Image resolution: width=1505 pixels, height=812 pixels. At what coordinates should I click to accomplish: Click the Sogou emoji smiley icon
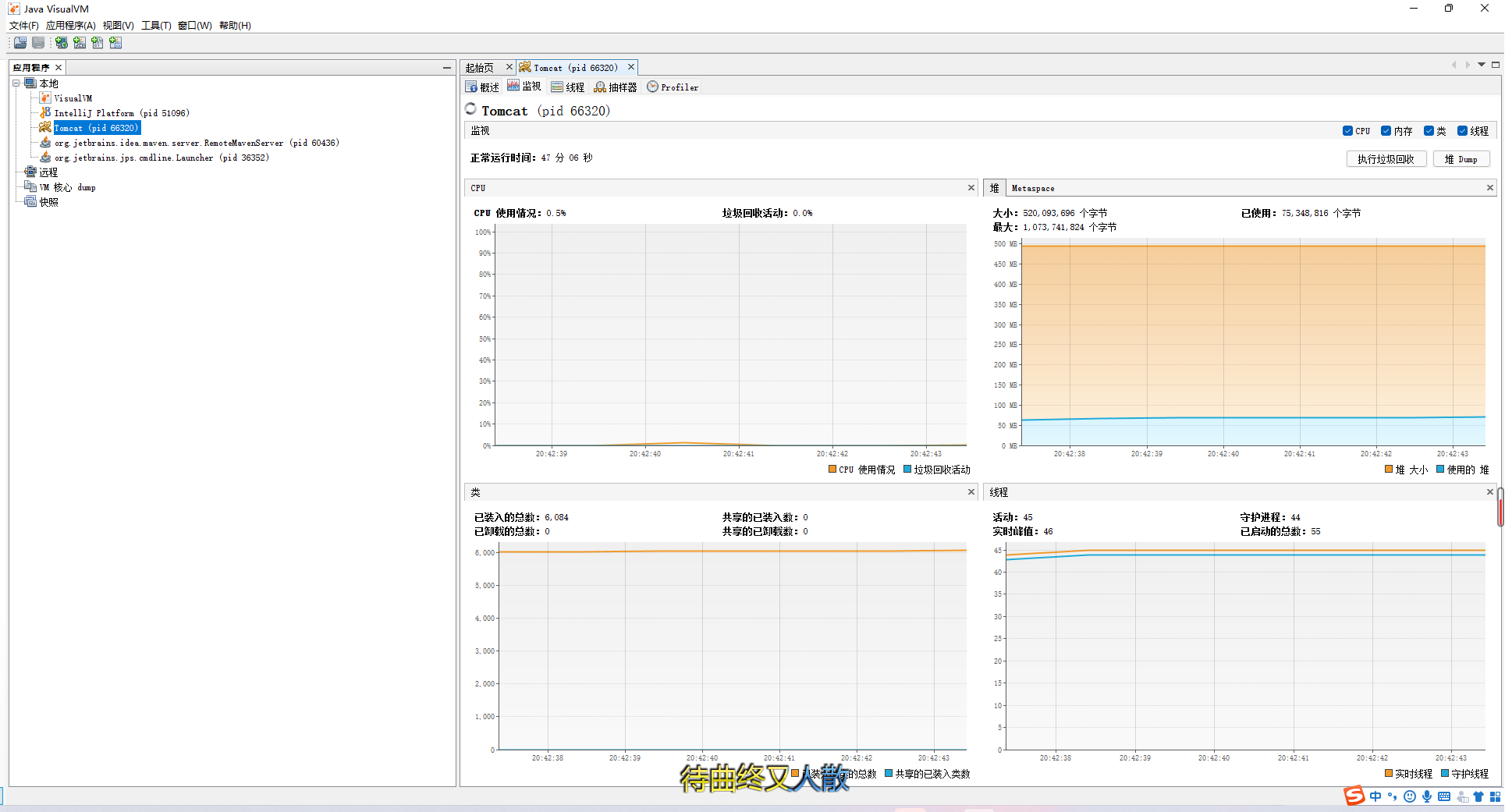tap(1410, 796)
